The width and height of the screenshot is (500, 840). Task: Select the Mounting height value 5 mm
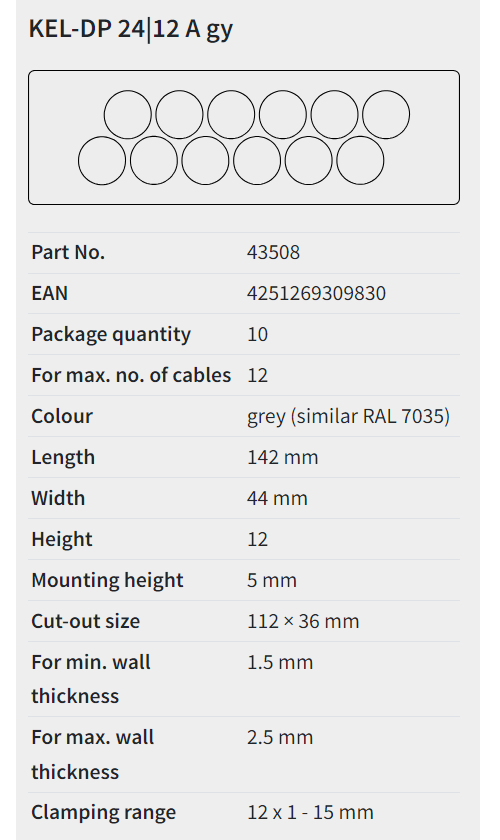272,580
